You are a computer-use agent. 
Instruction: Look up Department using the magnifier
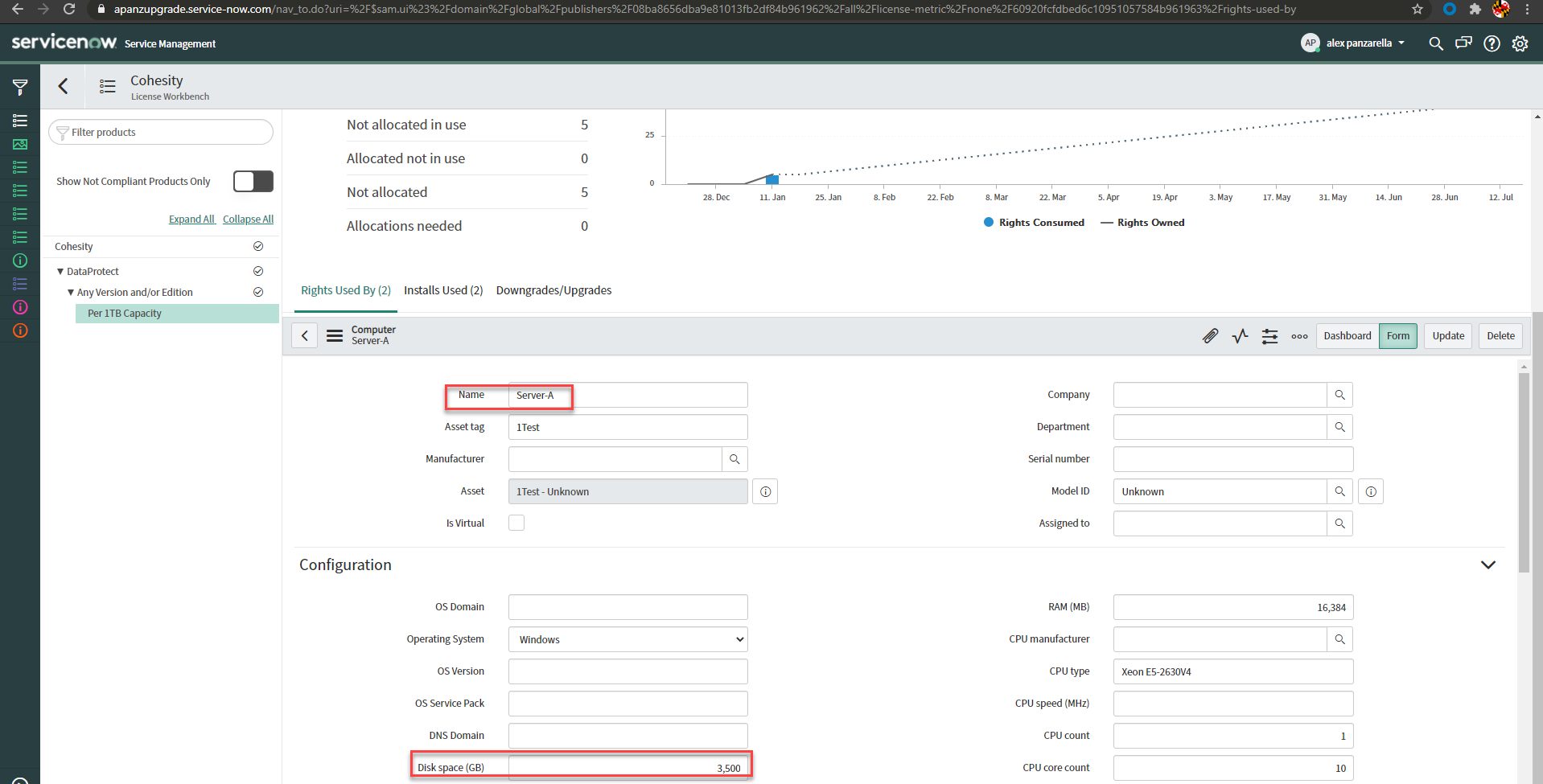point(1340,427)
